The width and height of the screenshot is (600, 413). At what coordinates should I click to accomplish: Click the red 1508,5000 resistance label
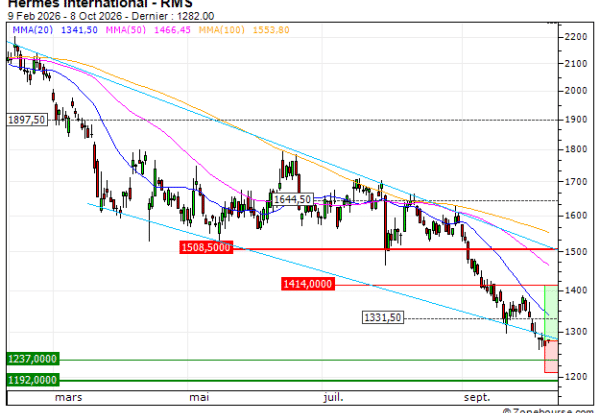point(206,247)
